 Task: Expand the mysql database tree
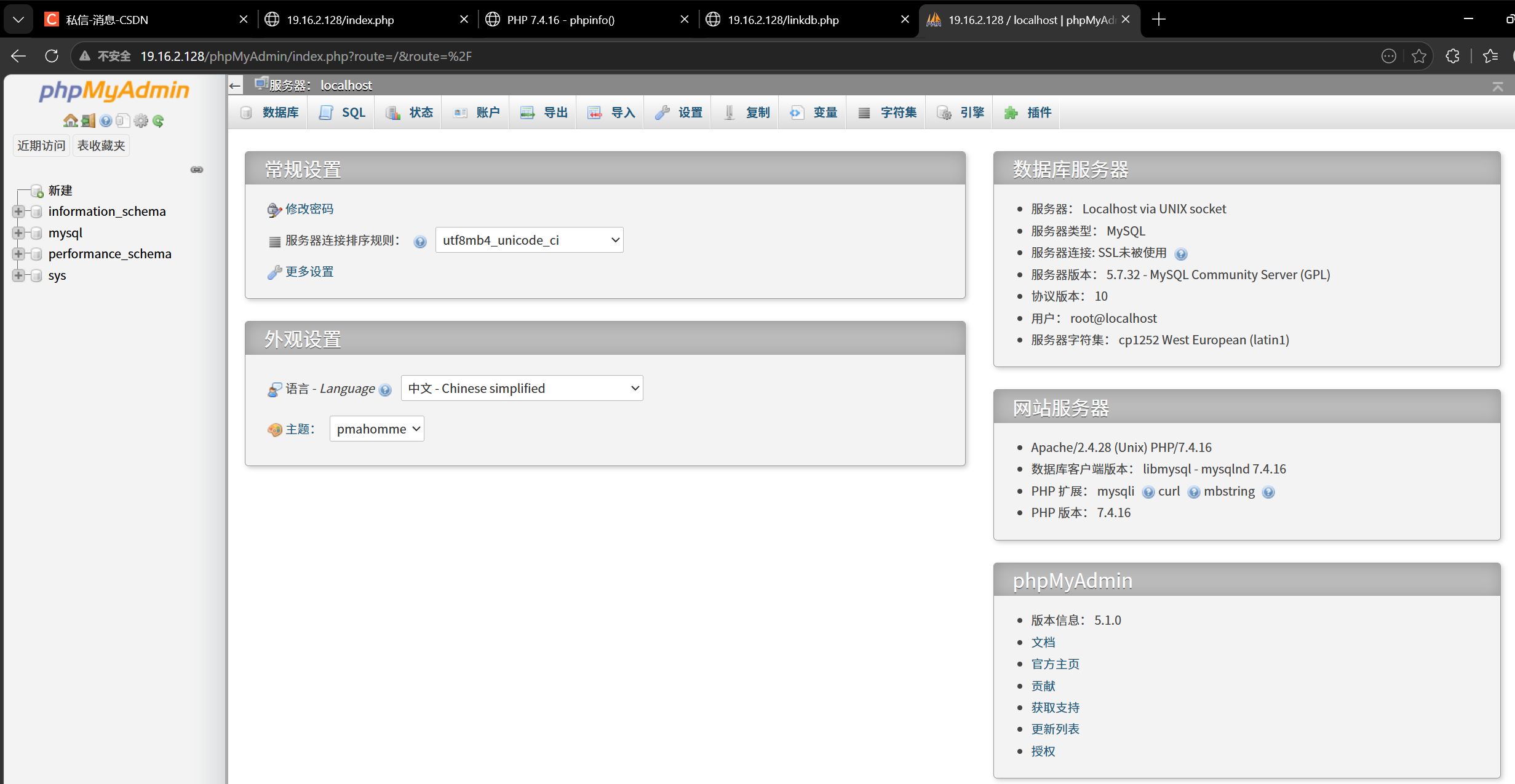[x=18, y=233]
